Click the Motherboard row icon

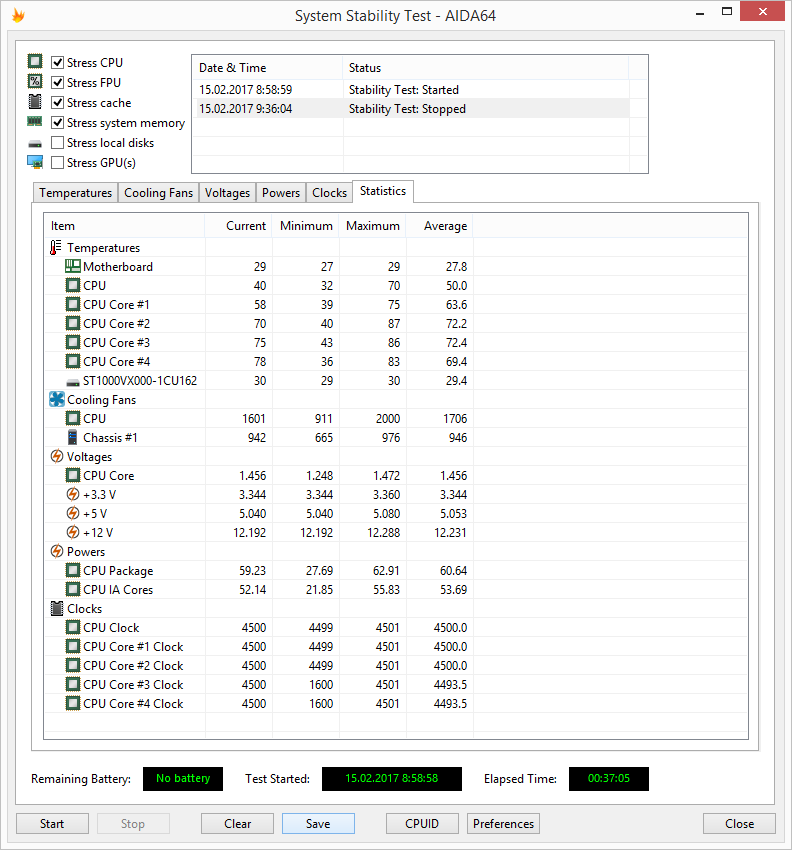pos(73,266)
